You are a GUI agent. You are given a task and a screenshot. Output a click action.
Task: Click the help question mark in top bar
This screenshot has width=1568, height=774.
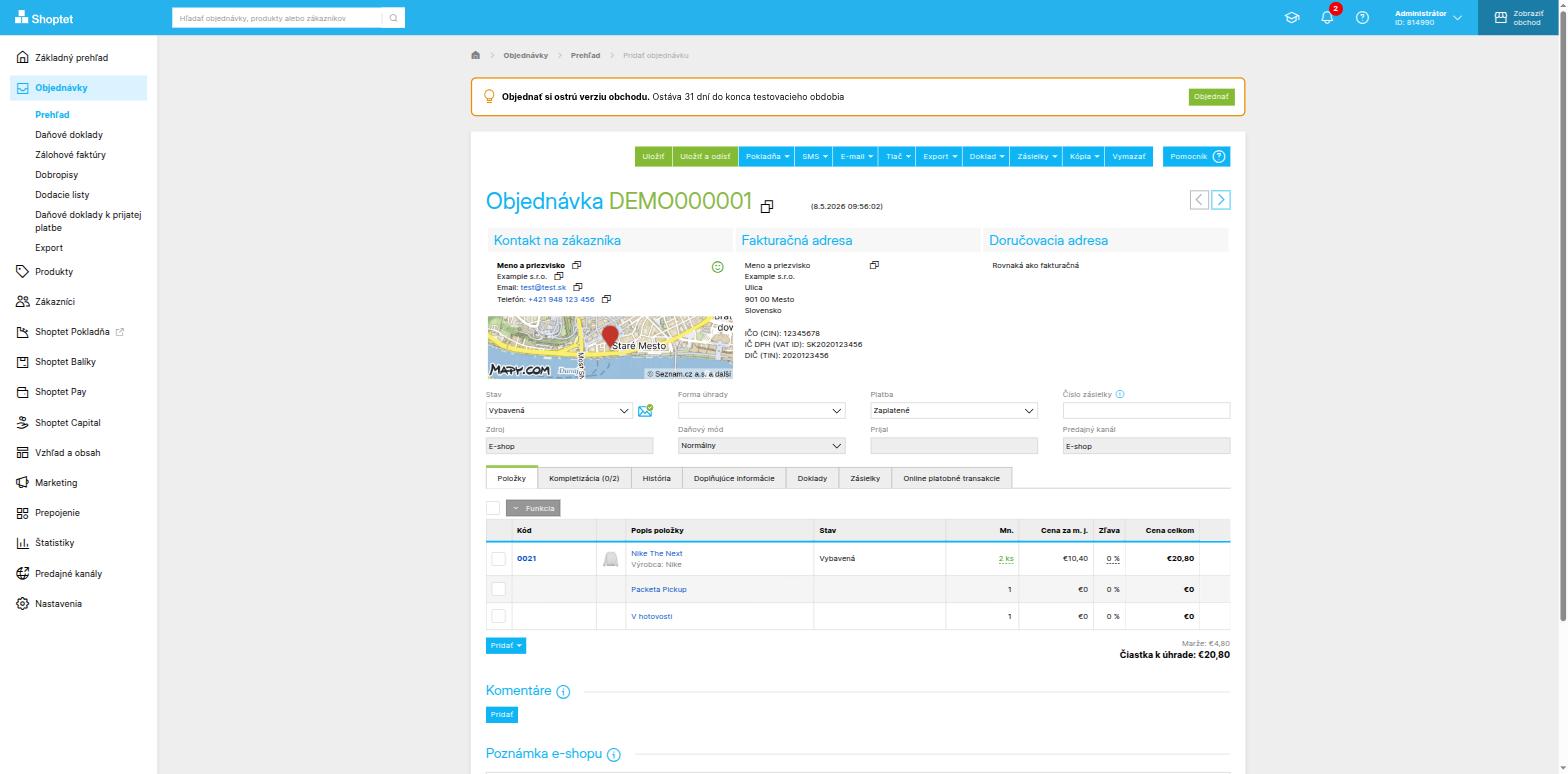[1362, 18]
